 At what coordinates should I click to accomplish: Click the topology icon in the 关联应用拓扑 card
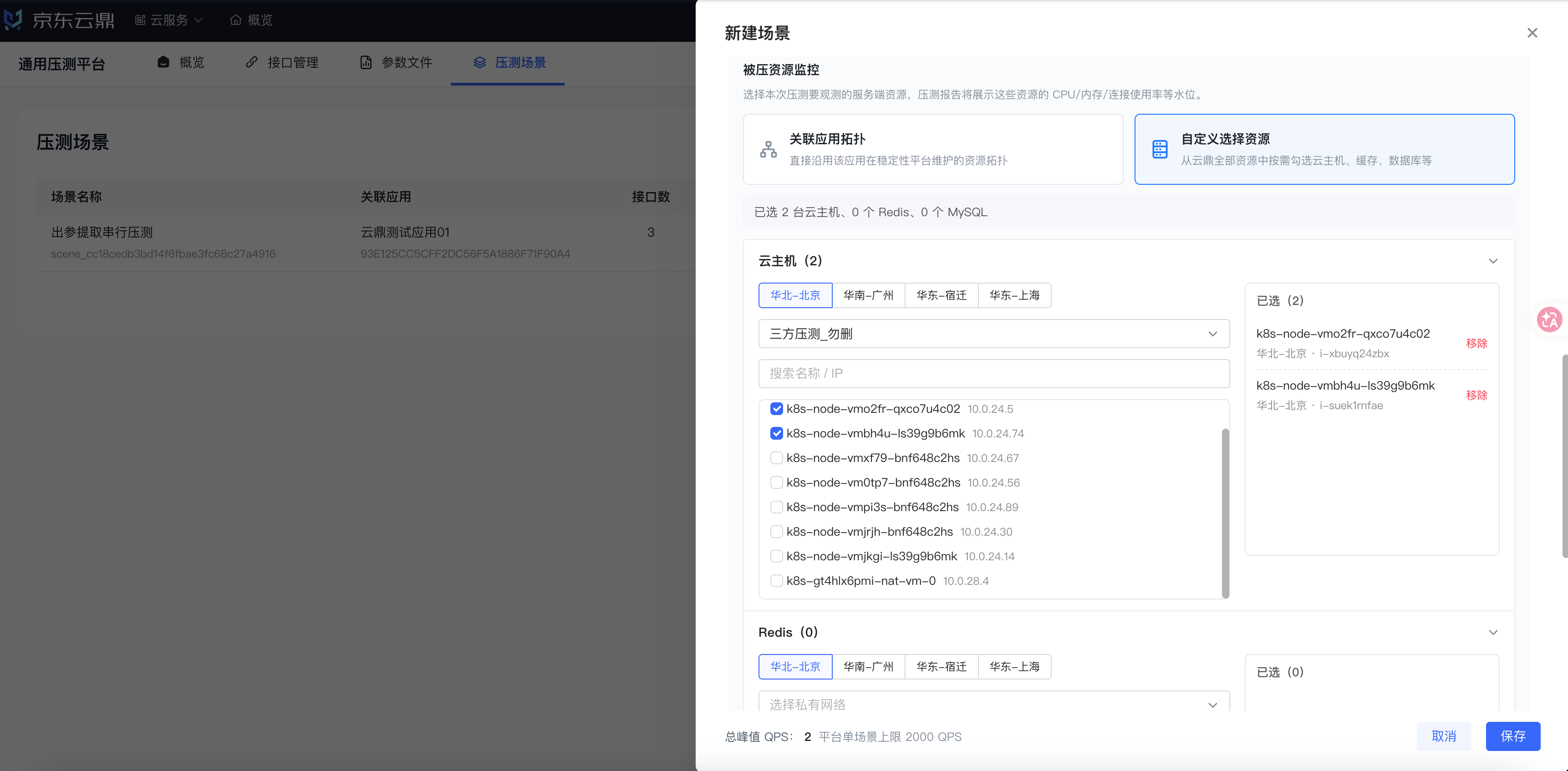point(768,149)
